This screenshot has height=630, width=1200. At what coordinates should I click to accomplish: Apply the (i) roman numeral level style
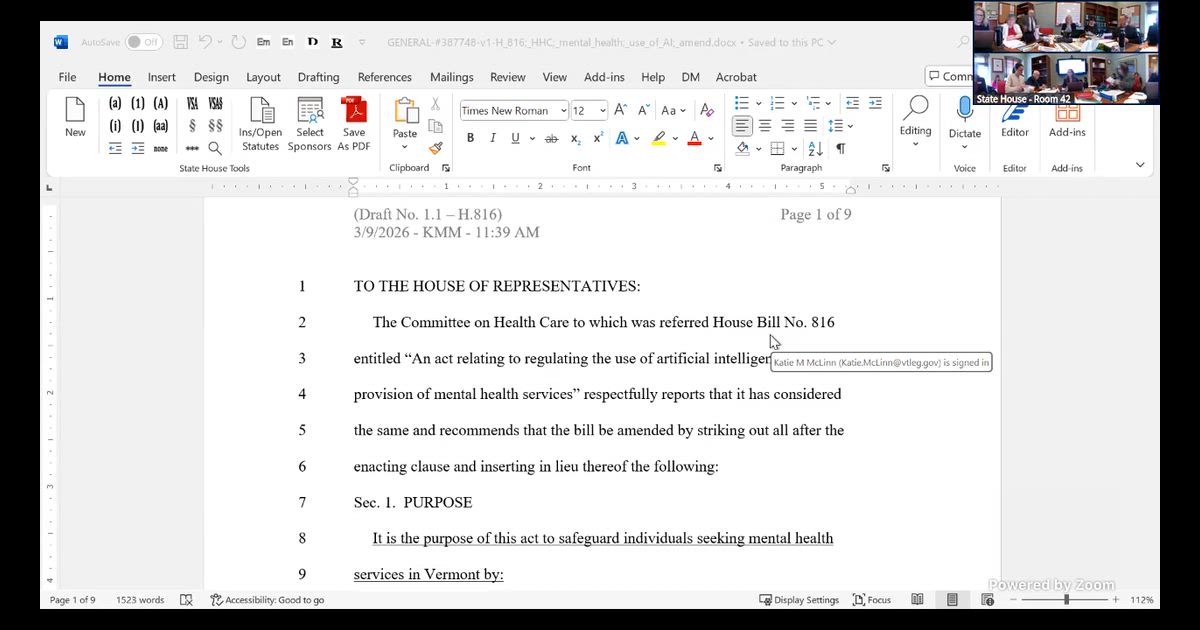pos(115,126)
